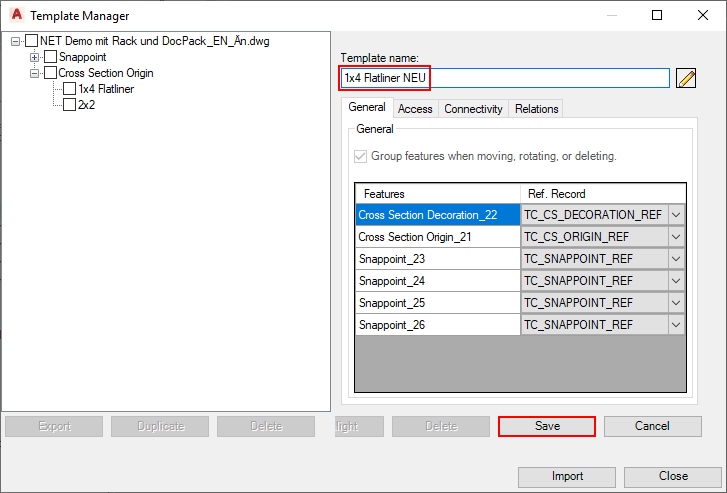Select the Cross Section Origin checkbox
Viewport: 727px width, 493px height.
[x=50, y=73]
